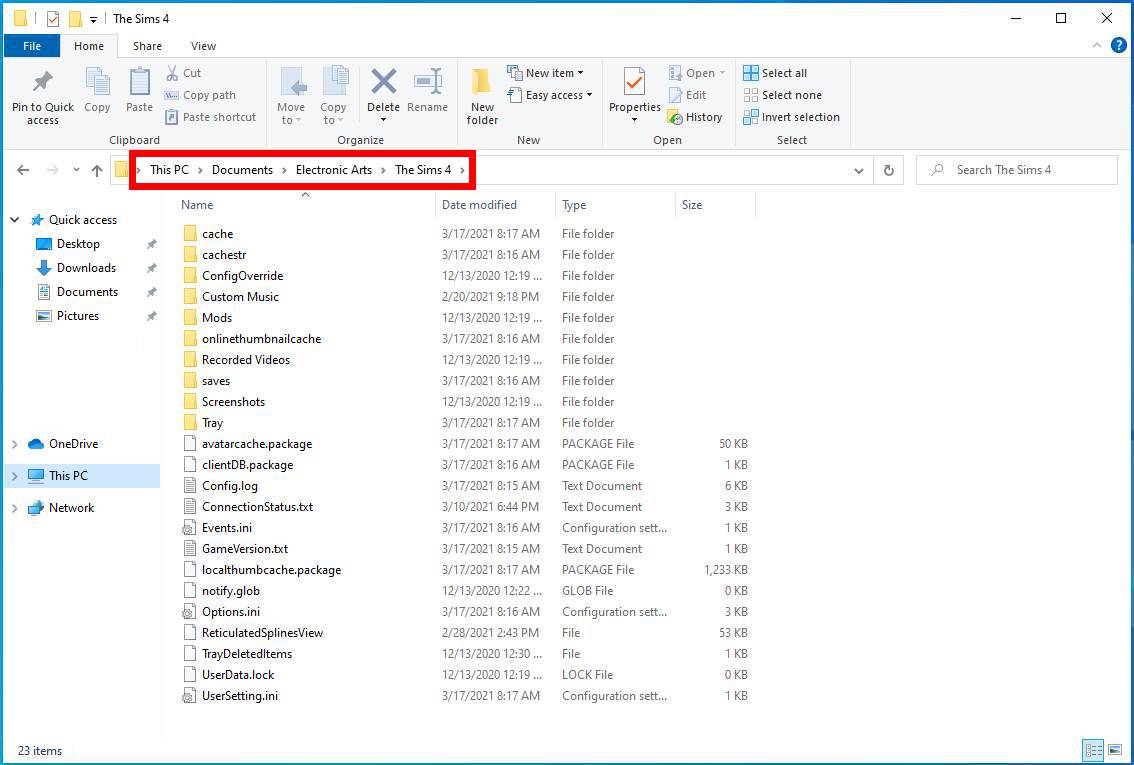Switch to the Home ribbon tab
The width and height of the screenshot is (1134, 765).
pyautogui.click(x=89, y=46)
